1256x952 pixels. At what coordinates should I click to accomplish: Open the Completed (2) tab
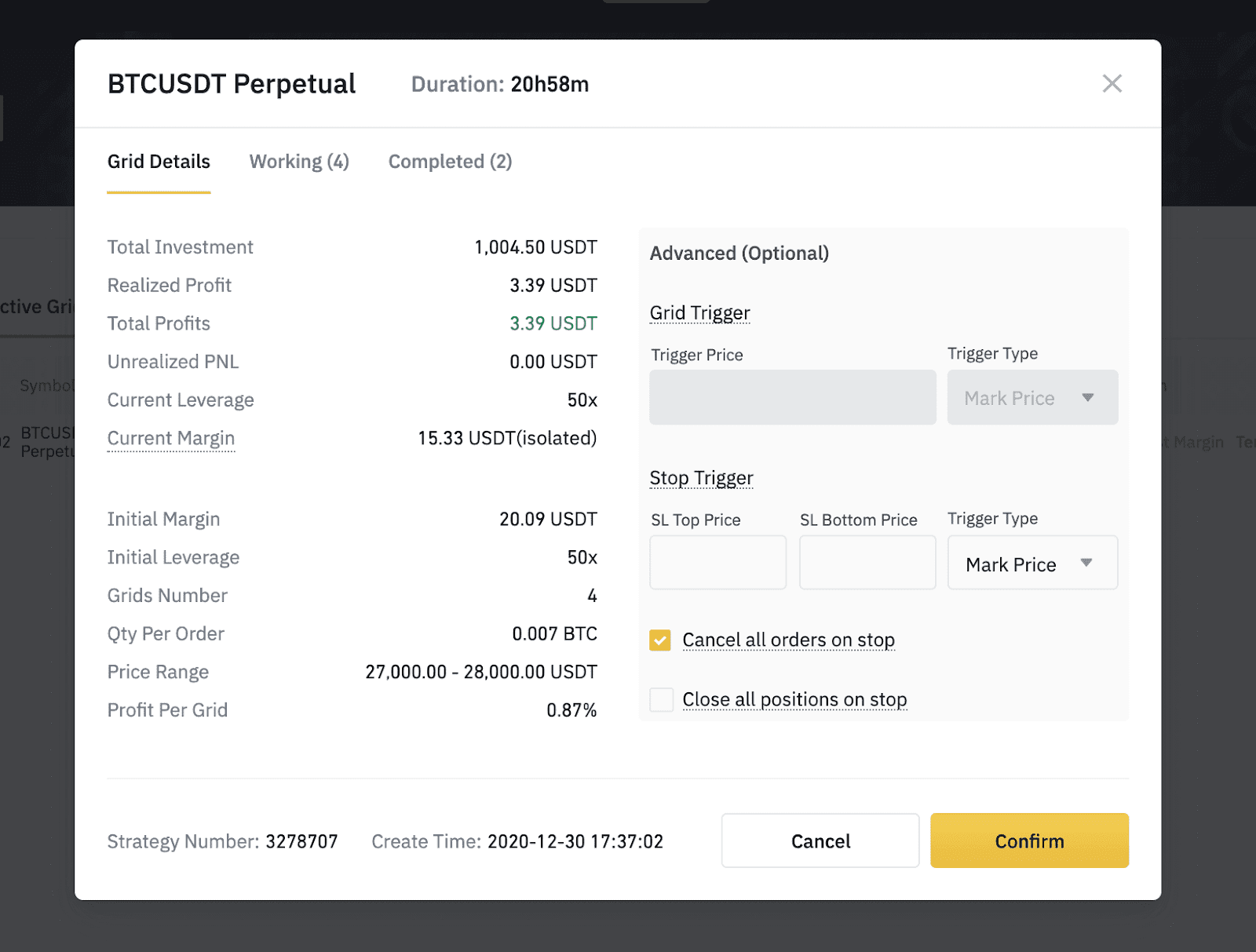pos(450,162)
